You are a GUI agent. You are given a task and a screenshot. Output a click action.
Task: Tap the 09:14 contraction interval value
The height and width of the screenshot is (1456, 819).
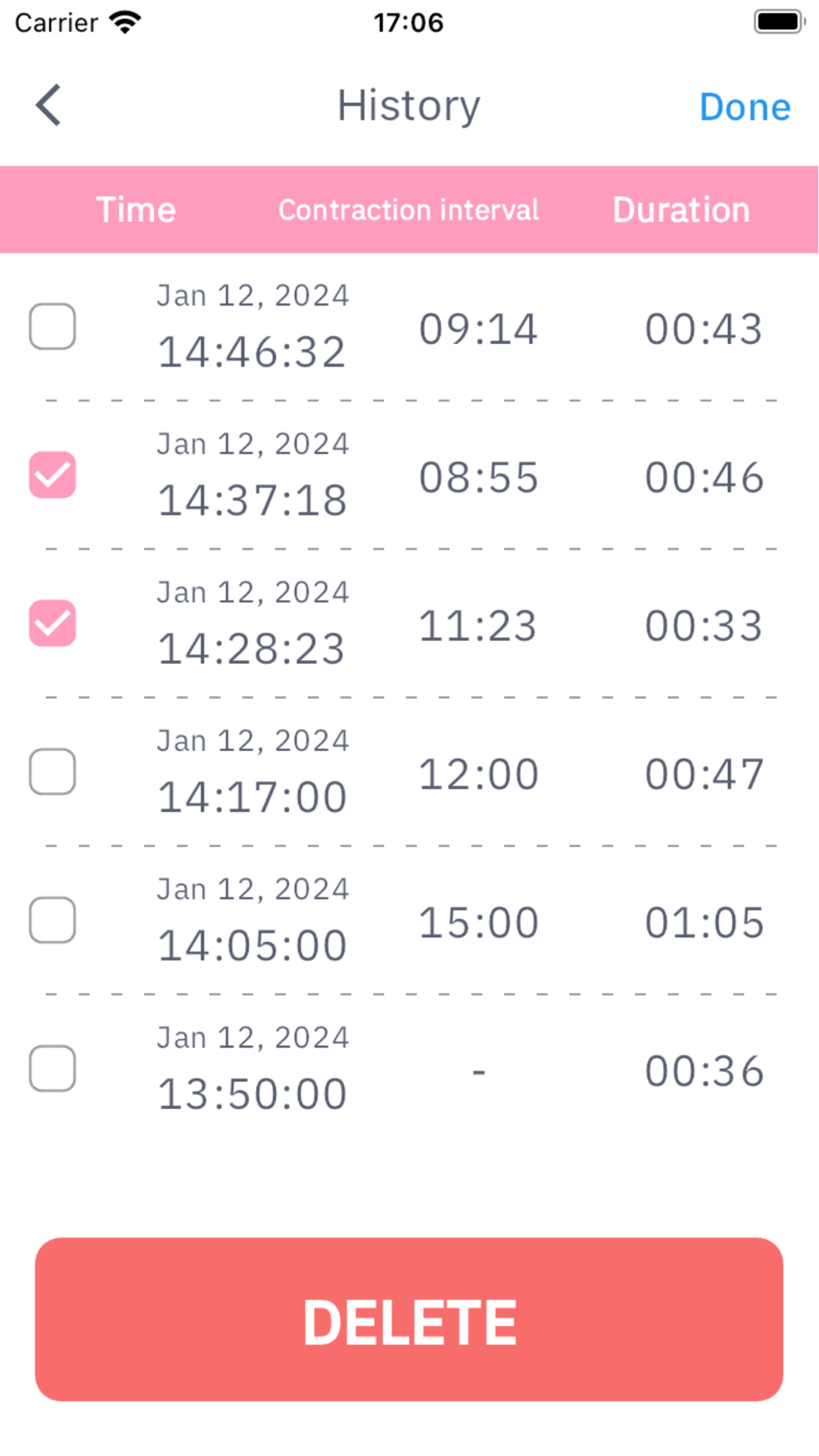[478, 329]
